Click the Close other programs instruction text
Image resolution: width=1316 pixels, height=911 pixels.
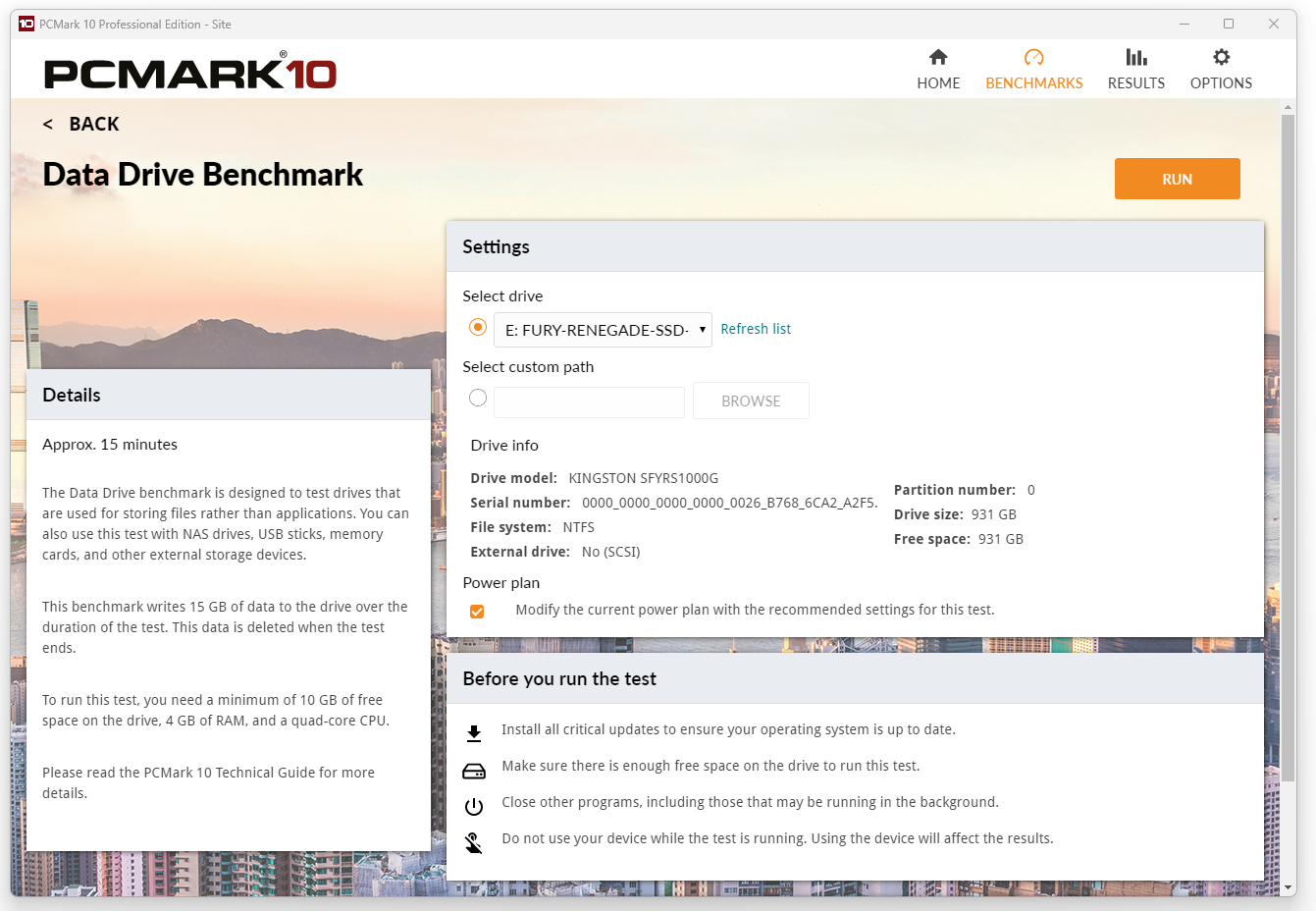750,802
